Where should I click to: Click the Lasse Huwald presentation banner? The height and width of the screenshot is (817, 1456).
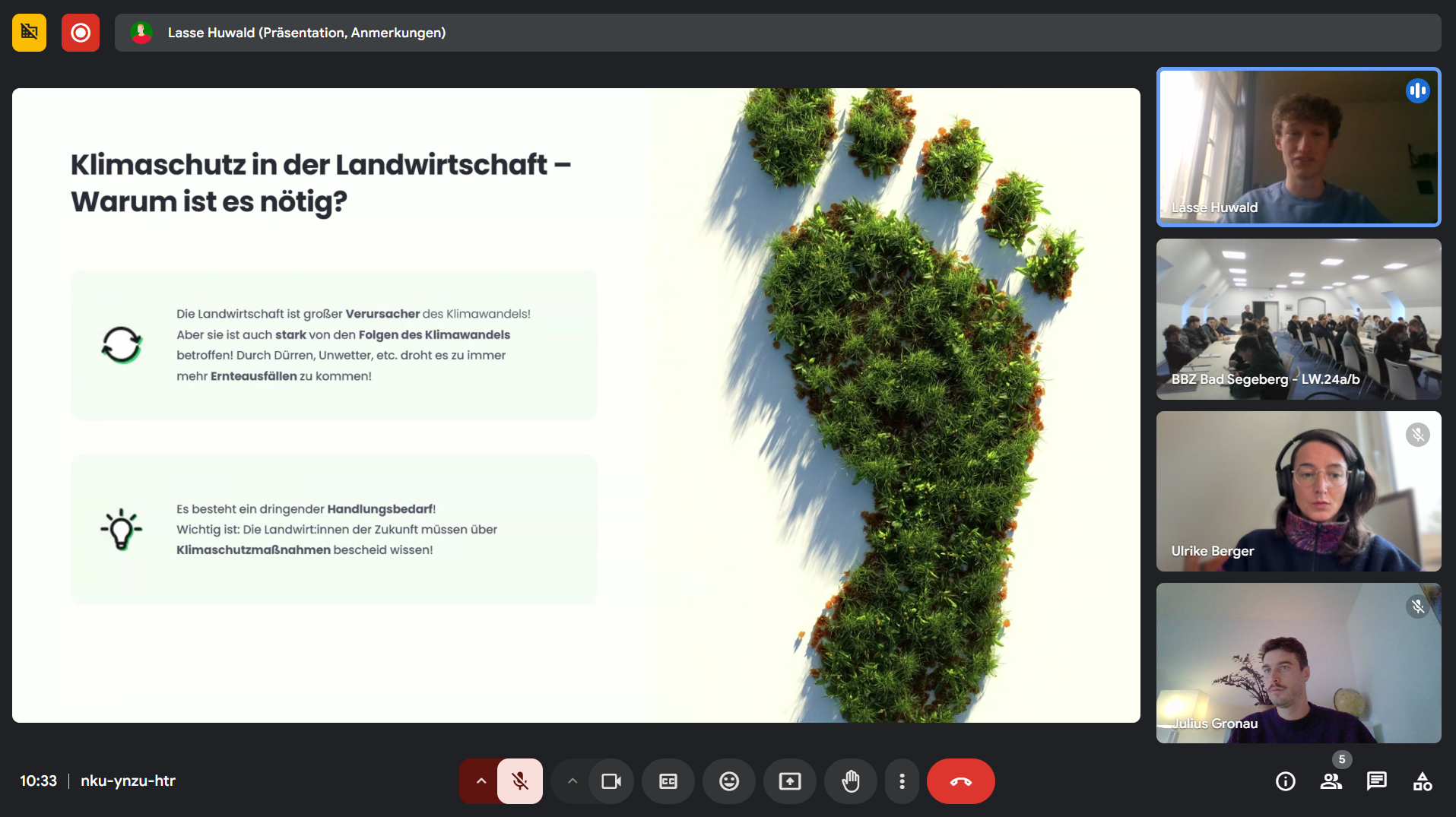point(777,33)
